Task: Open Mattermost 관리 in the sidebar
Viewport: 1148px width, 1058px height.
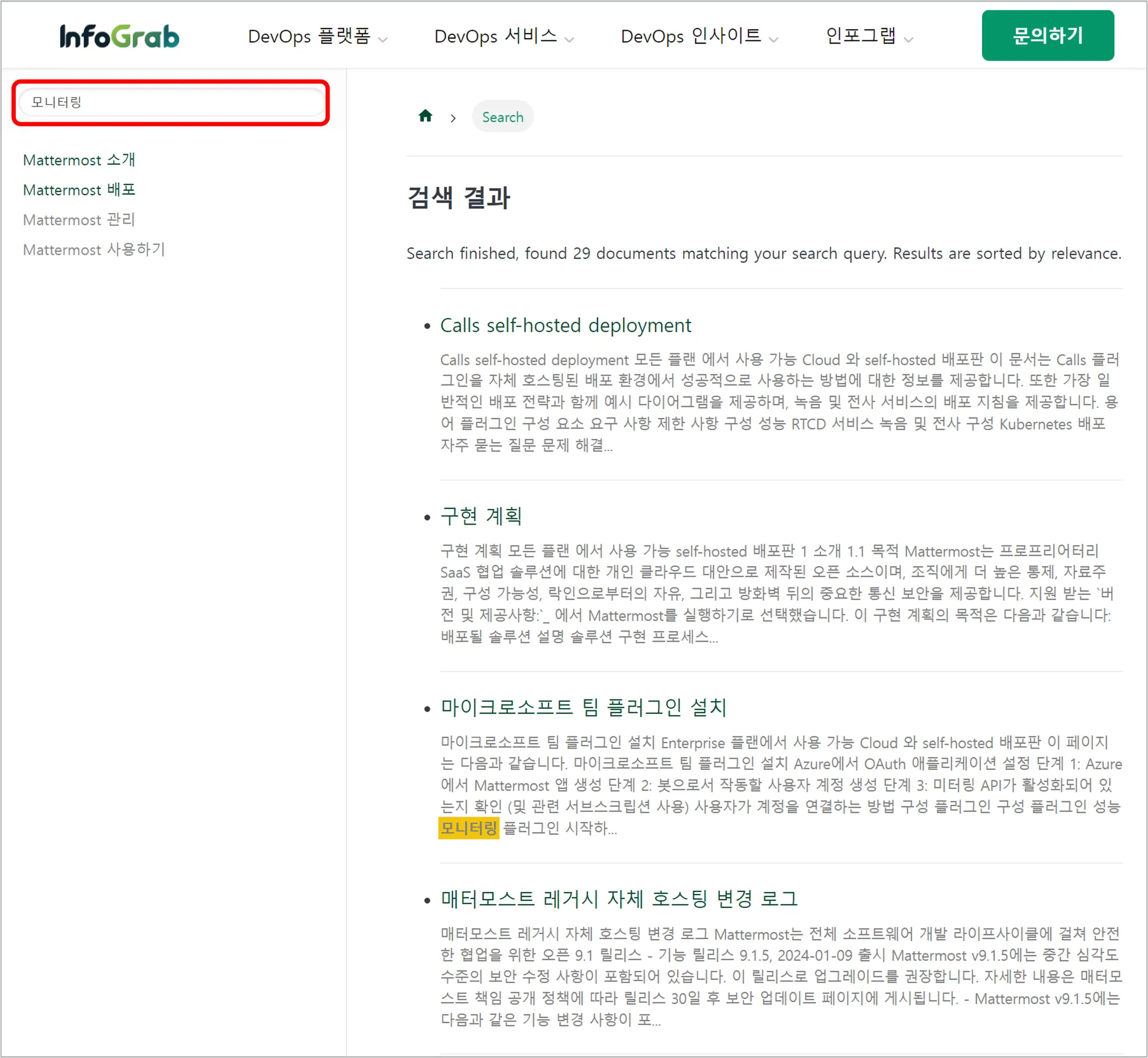Action: [79, 220]
